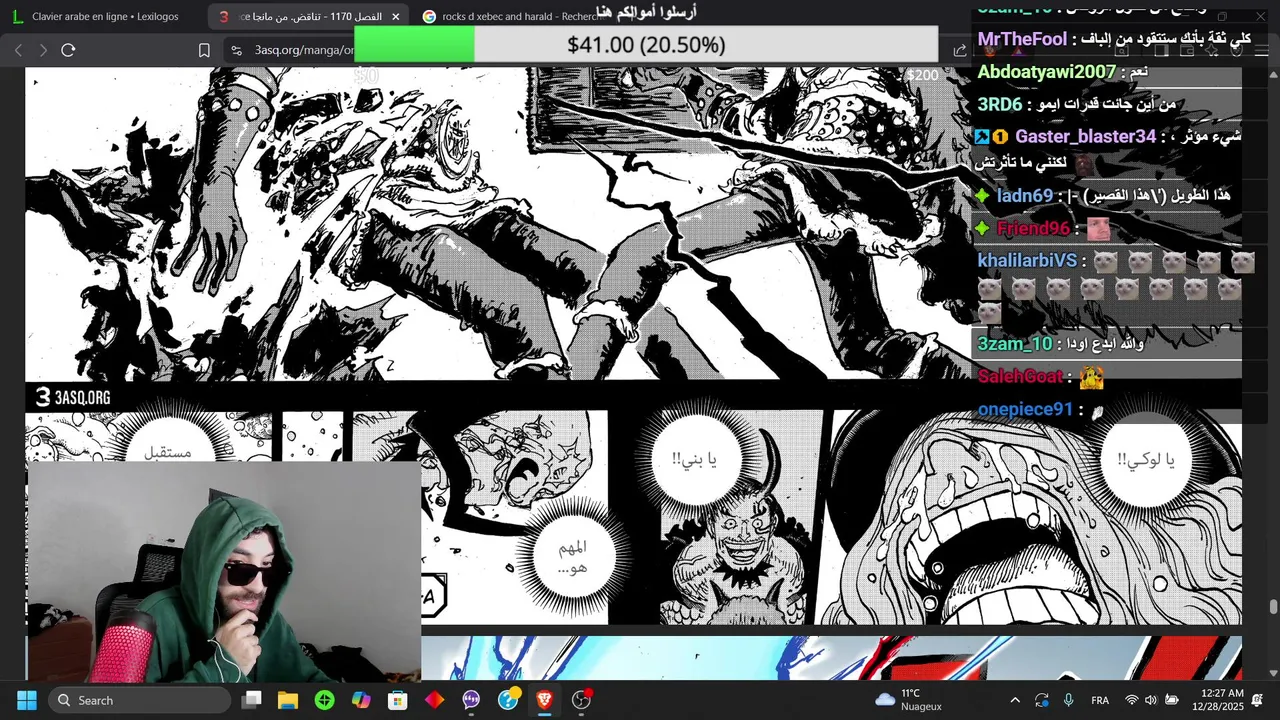Click the sync icon in system tray
The height and width of the screenshot is (720, 1280).
tap(1042, 700)
